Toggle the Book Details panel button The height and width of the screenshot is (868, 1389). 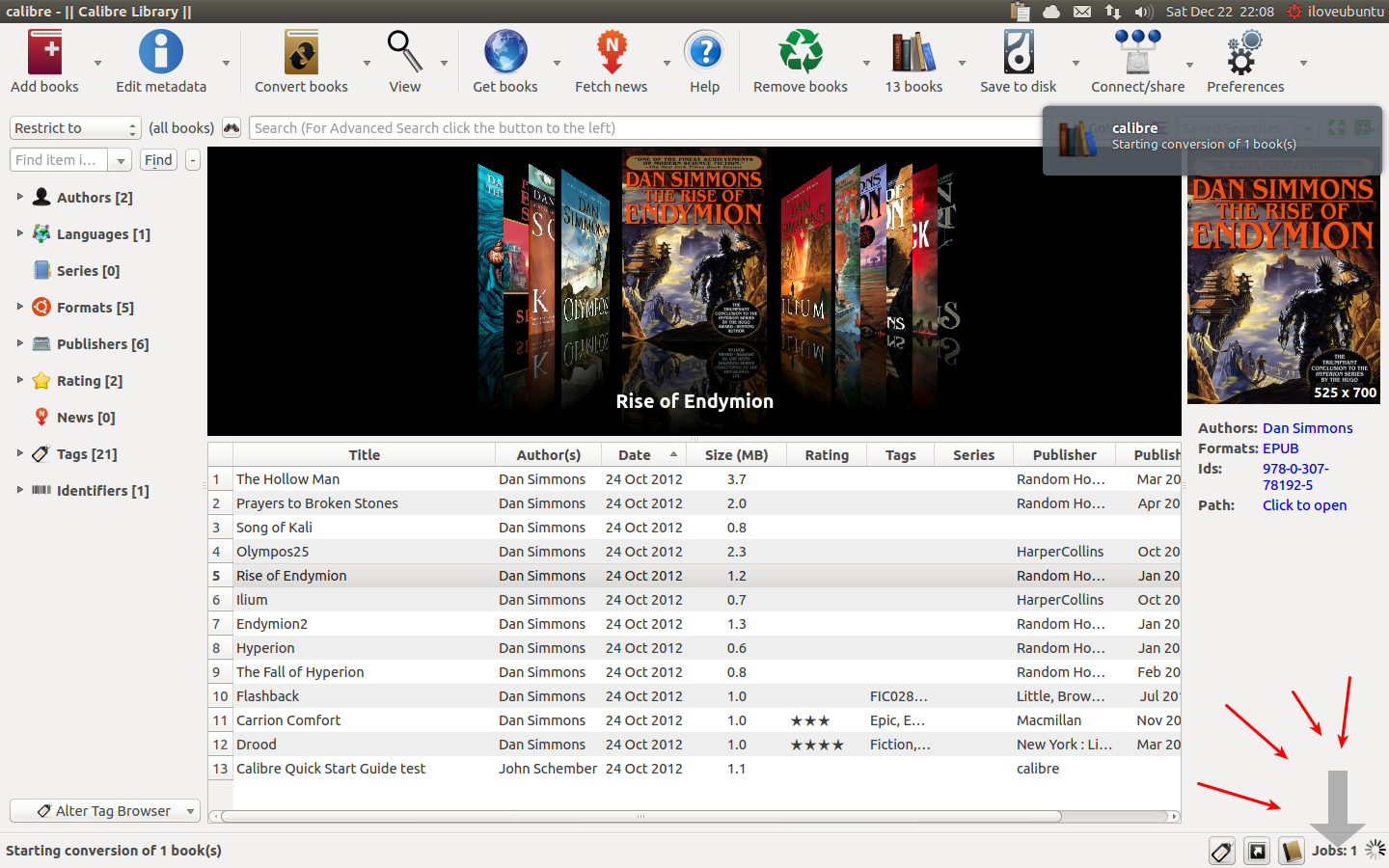(x=1292, y=851)
